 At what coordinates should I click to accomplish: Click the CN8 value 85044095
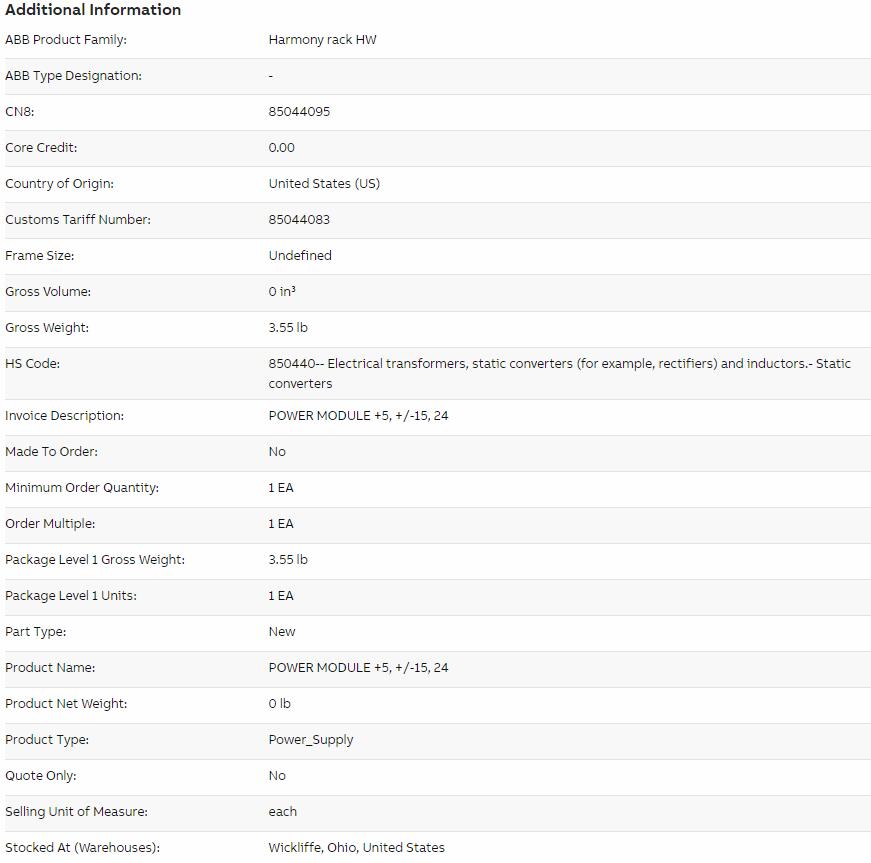[299, 112]
